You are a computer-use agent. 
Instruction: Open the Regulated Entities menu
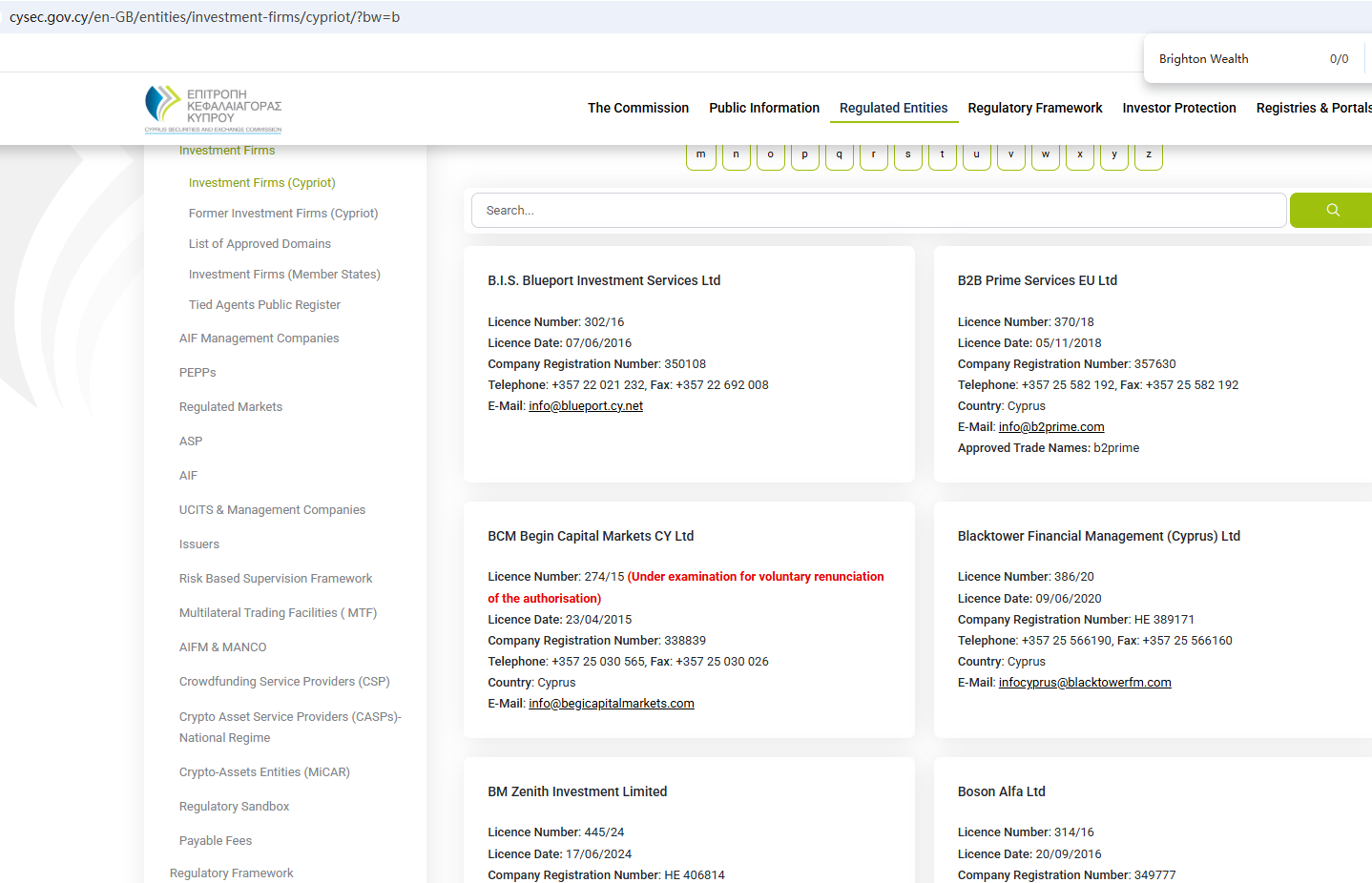(893, 109)
